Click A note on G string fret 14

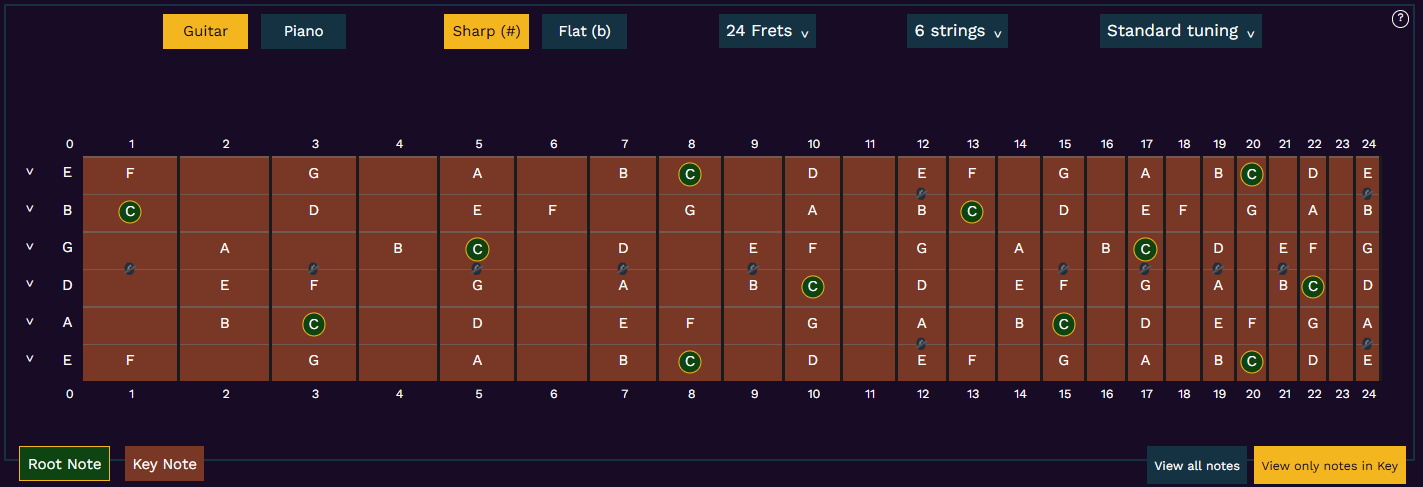(x=1019, y=248)
